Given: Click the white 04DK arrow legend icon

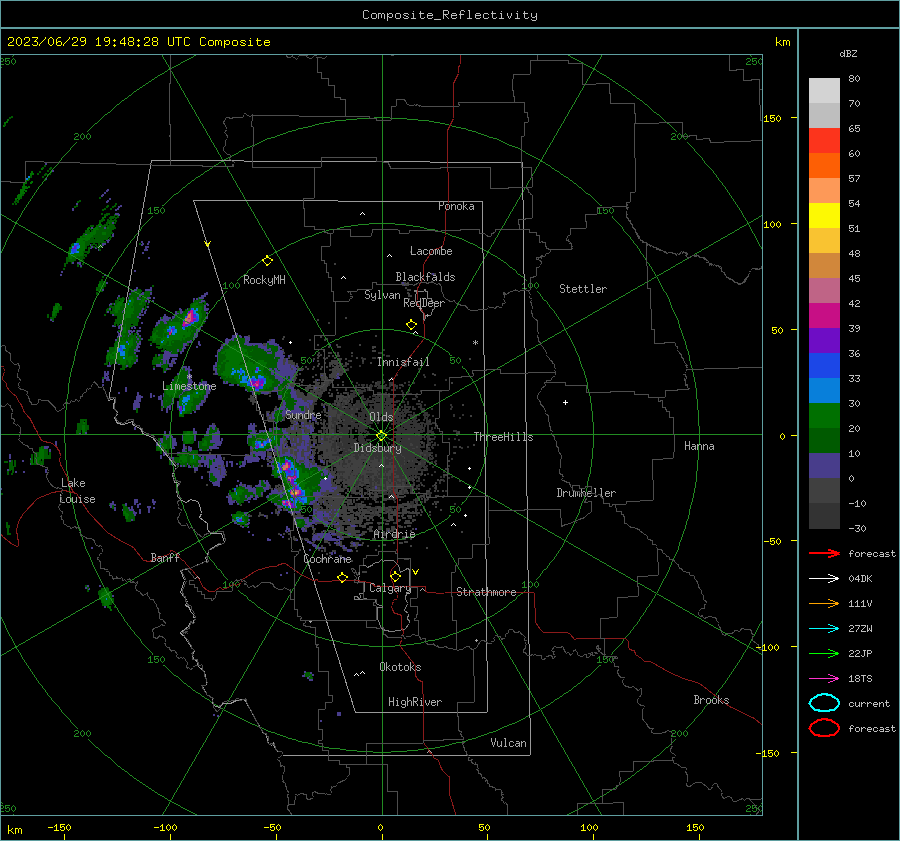Looking at the screenshot, I should [824, 579].
